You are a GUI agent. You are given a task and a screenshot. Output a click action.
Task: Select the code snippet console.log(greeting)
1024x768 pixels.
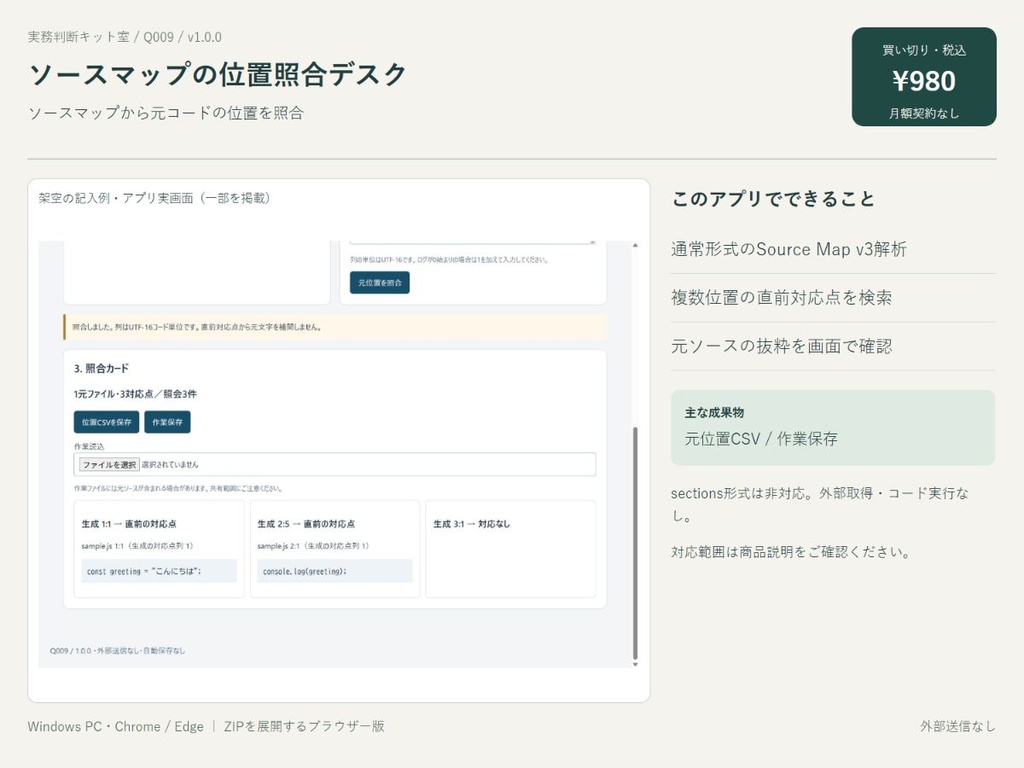point(335,571)
